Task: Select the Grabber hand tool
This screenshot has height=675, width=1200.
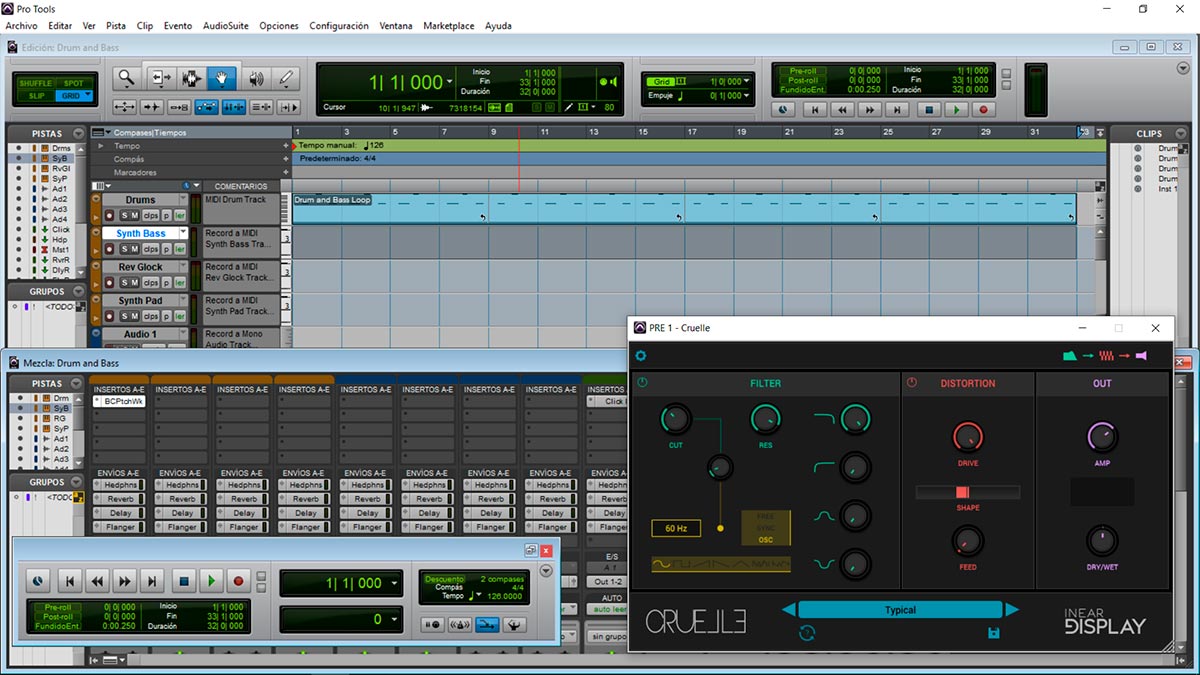Action: click(x=222, y=78)
